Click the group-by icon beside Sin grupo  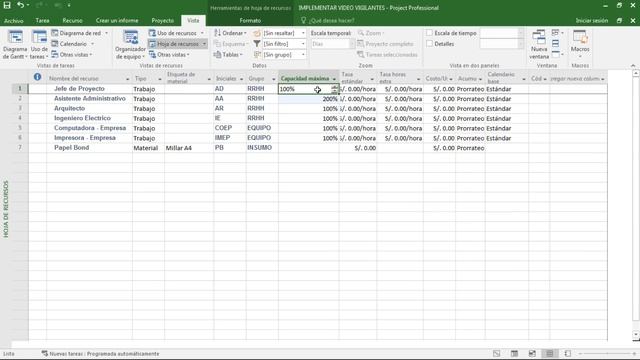click(x=257, y=54)
